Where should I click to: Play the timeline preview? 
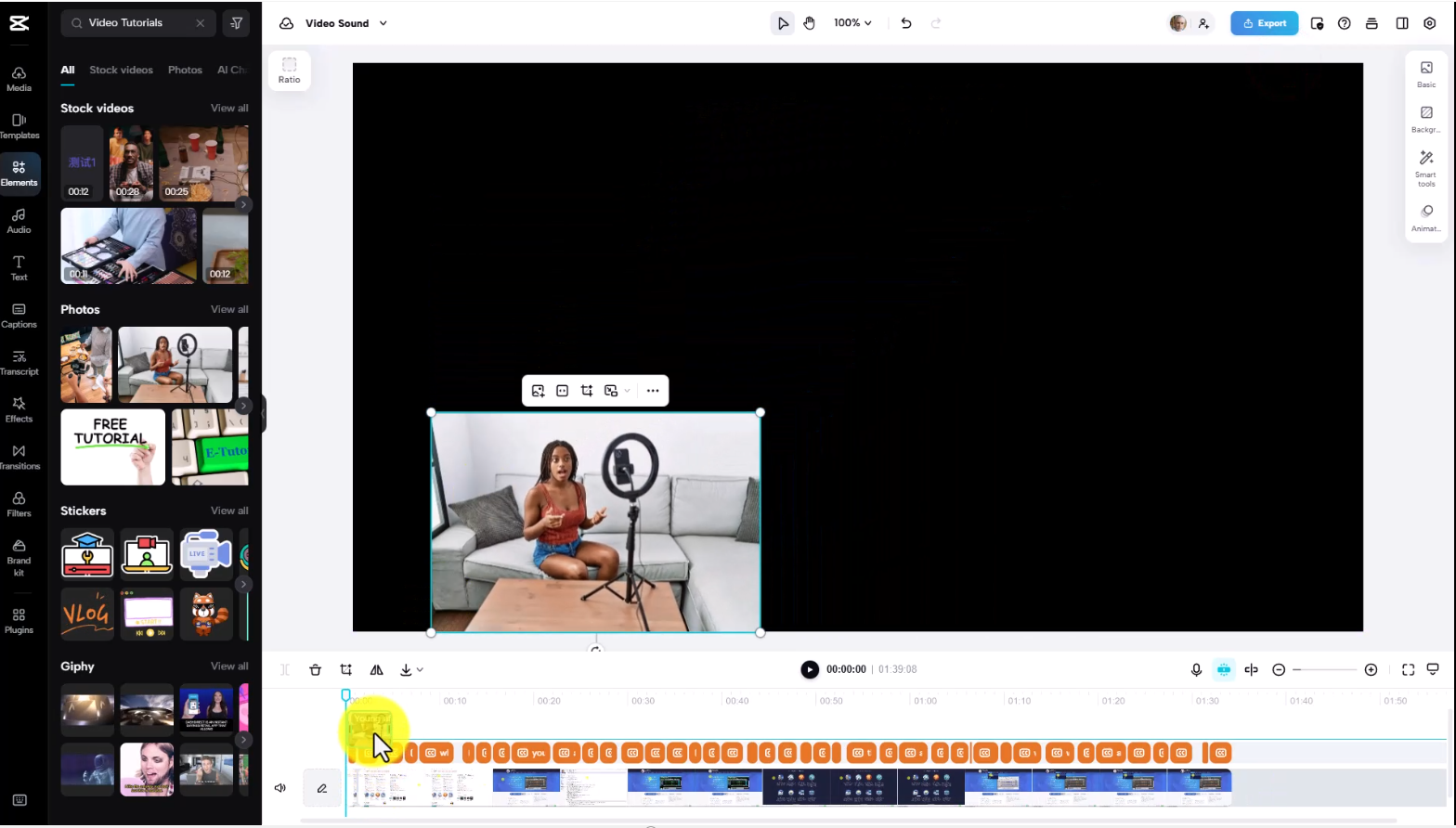tap(810, 669)
